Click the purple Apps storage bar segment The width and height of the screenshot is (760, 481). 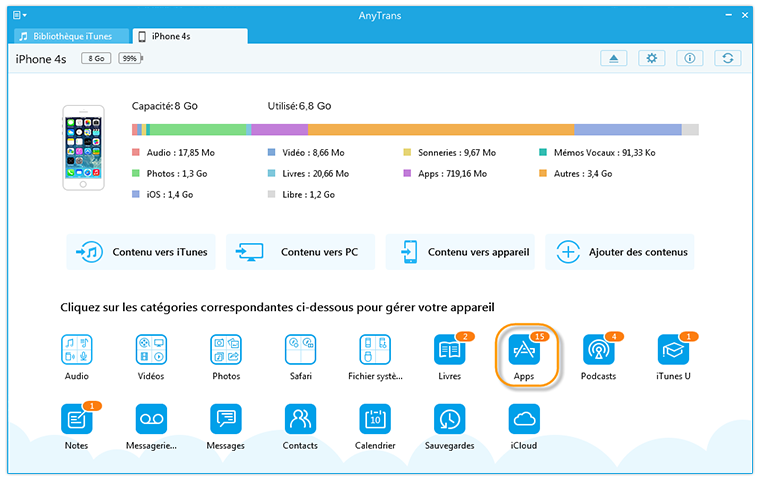point(280,129)
